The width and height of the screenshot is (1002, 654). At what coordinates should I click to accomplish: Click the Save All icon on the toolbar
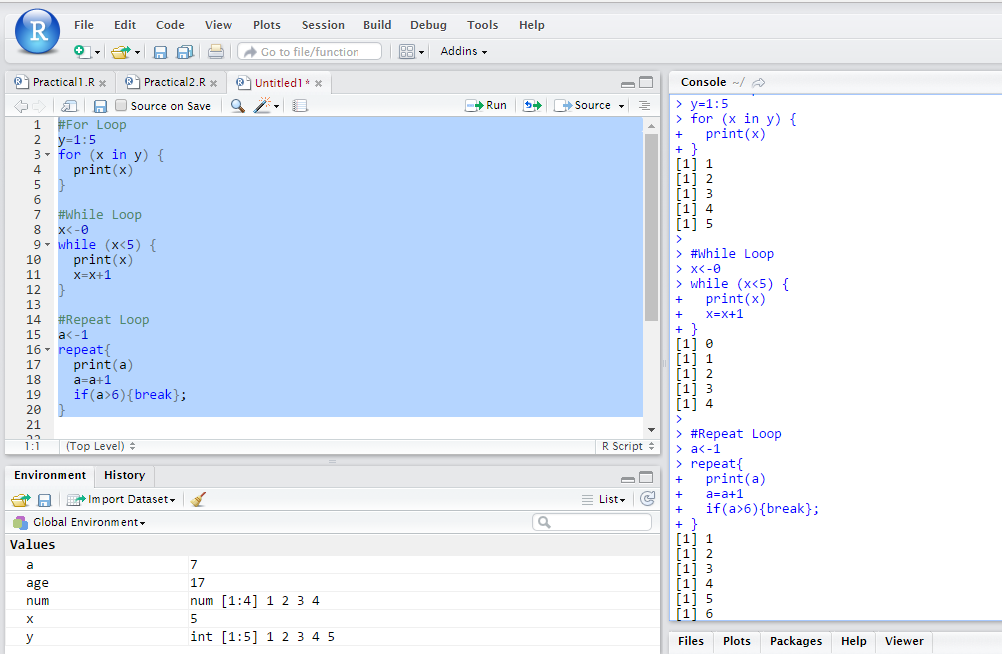coord(185,50)
